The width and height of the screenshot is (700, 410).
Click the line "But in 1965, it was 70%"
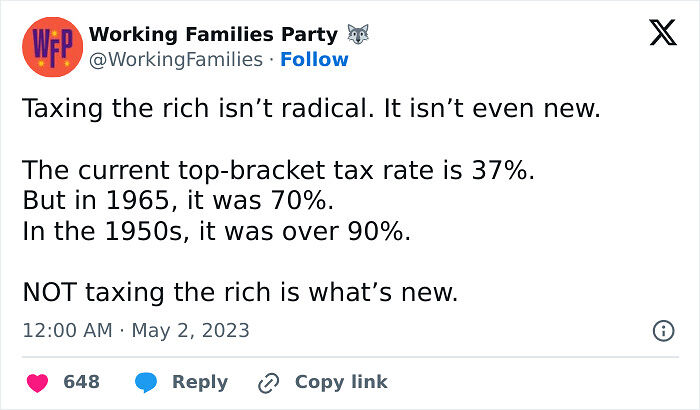(176, 200)
